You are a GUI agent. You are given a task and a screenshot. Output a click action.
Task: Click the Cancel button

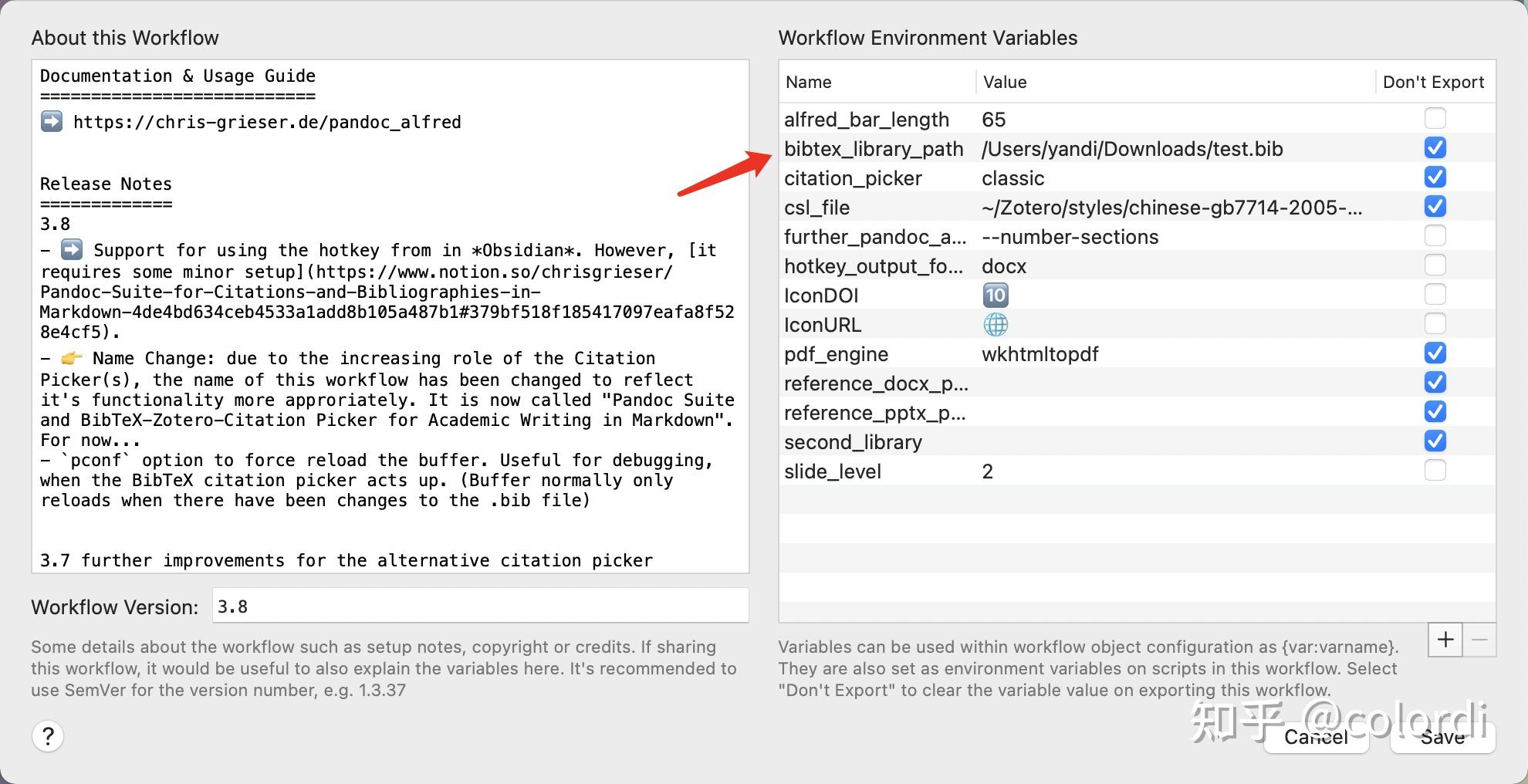click(x=1316, y=737)
